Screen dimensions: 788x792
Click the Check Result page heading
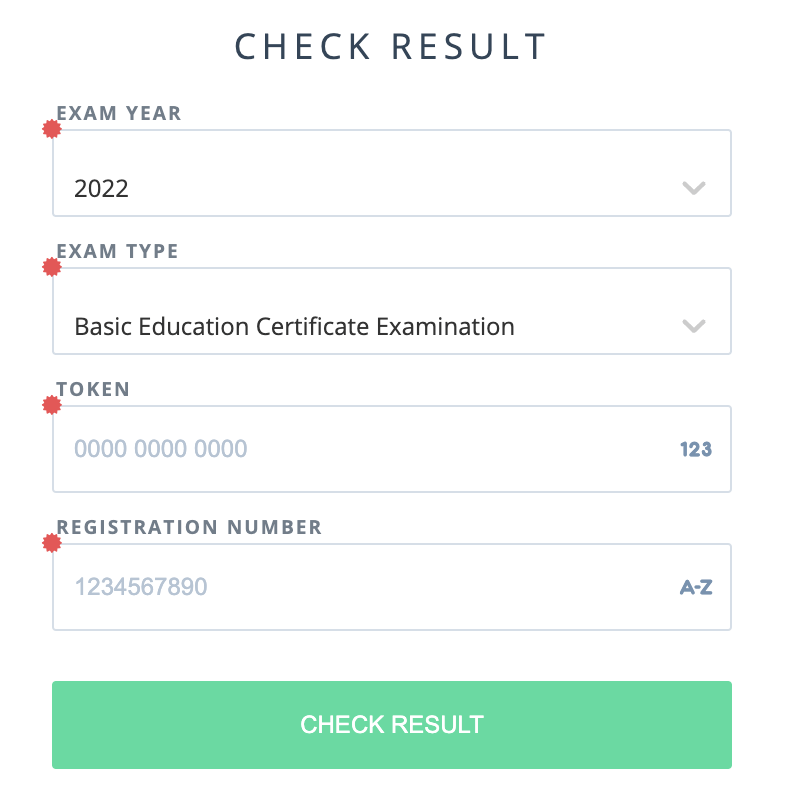point(390,46)
